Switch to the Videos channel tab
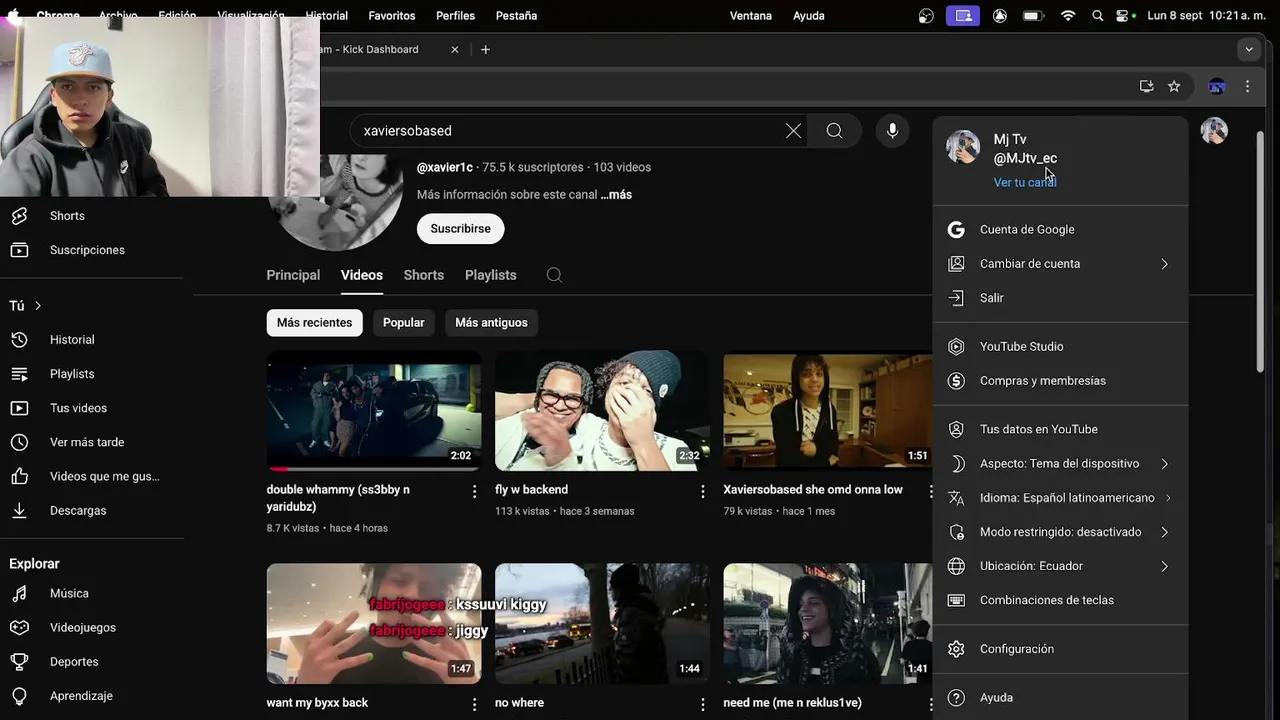 point(362,275)
